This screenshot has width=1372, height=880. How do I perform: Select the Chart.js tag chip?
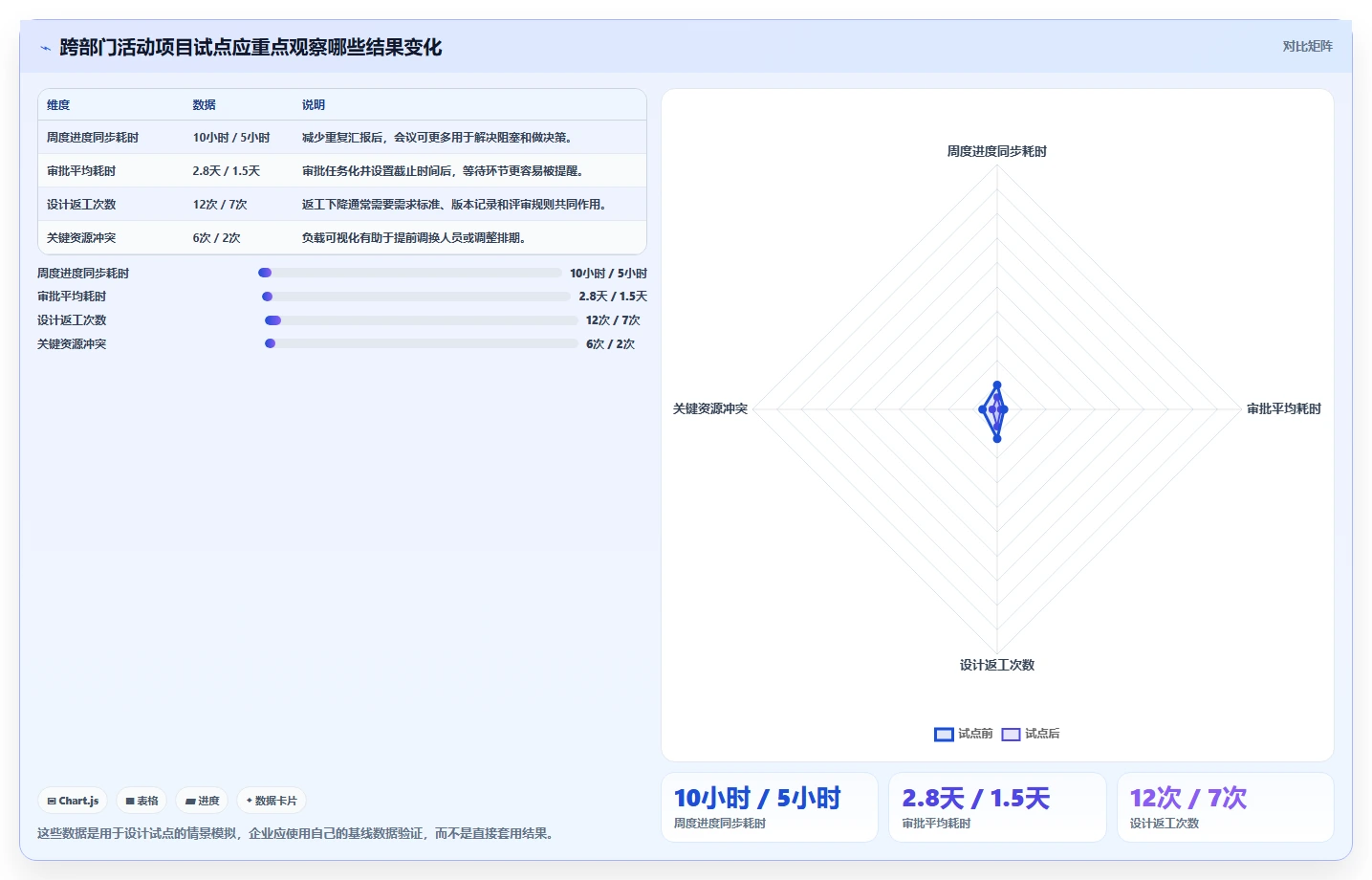click(73, 801)
